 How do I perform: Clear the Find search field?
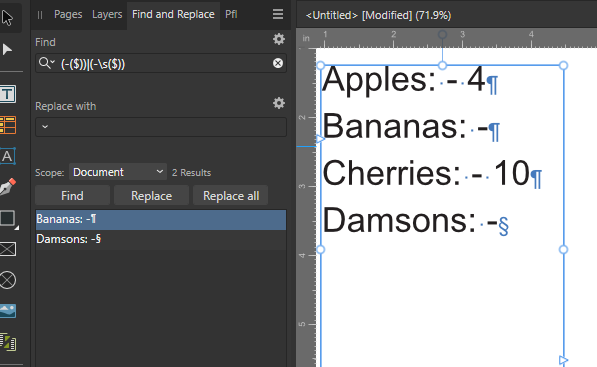click(278, 63)
